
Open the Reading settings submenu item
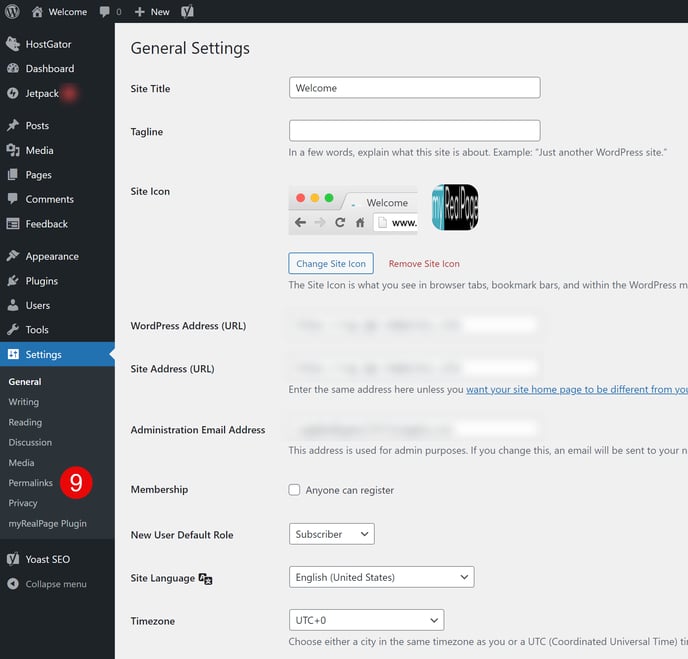pyautogui.click(x=25, y=422)
